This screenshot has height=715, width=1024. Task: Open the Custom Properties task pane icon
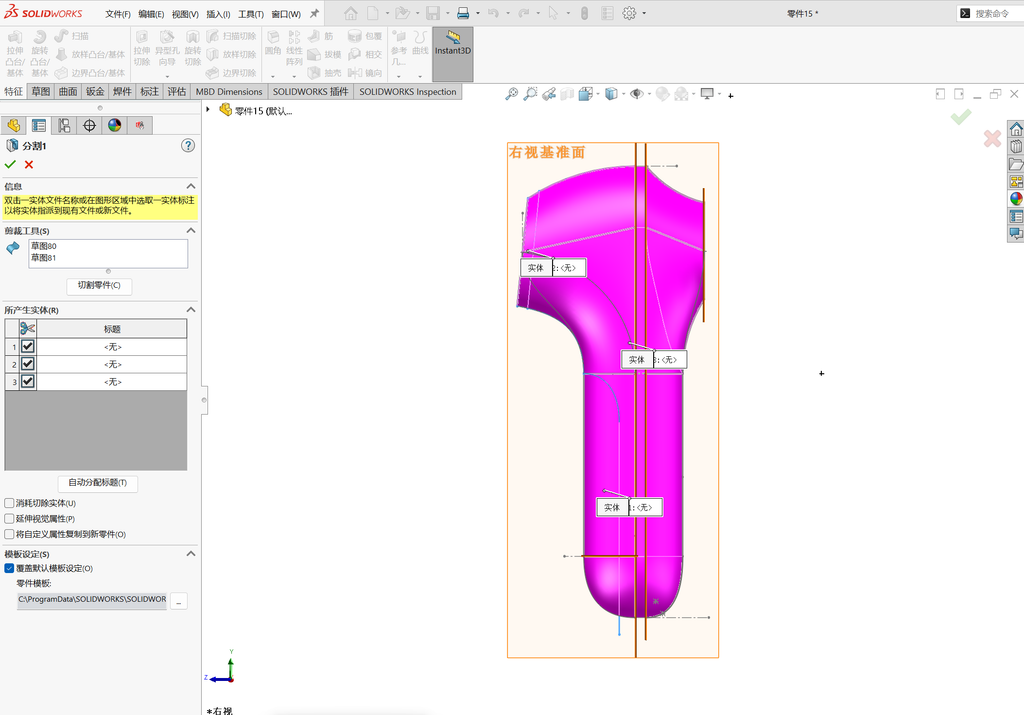point(1016,216)
